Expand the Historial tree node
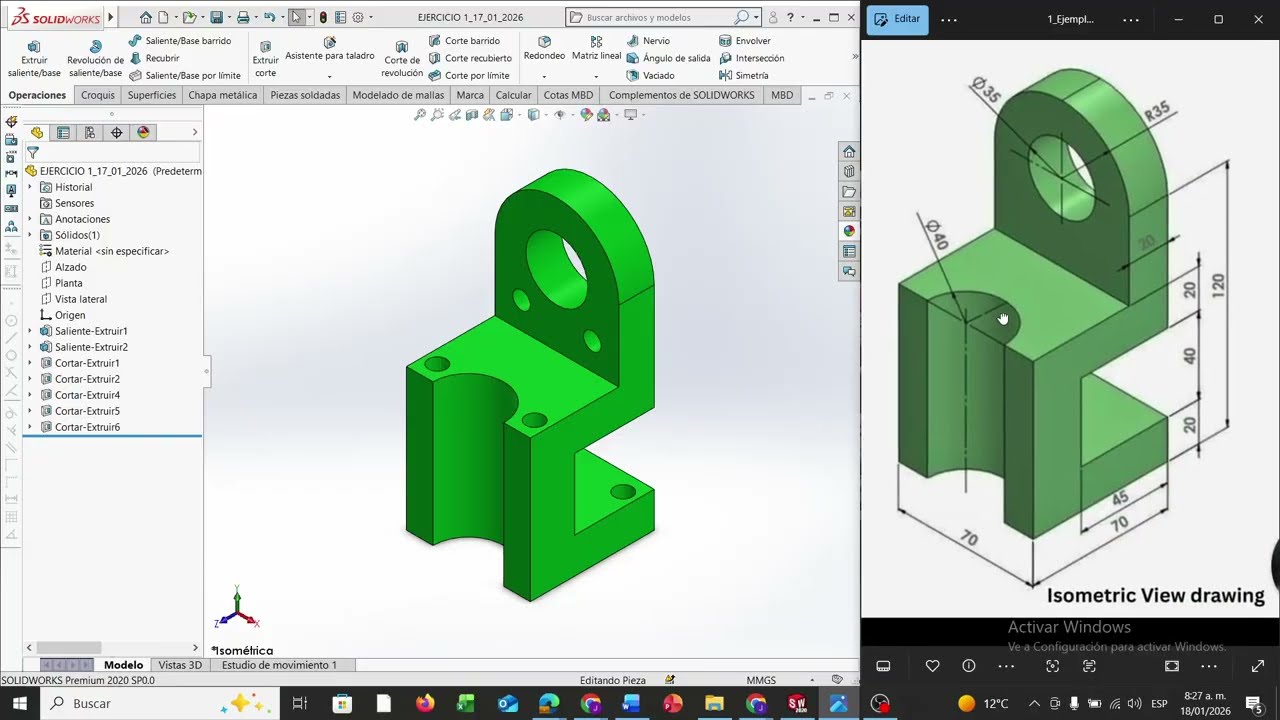Image resolution: width=1280 pixels, height=720 pixels. pyautogui.click(x=29, y=187)
